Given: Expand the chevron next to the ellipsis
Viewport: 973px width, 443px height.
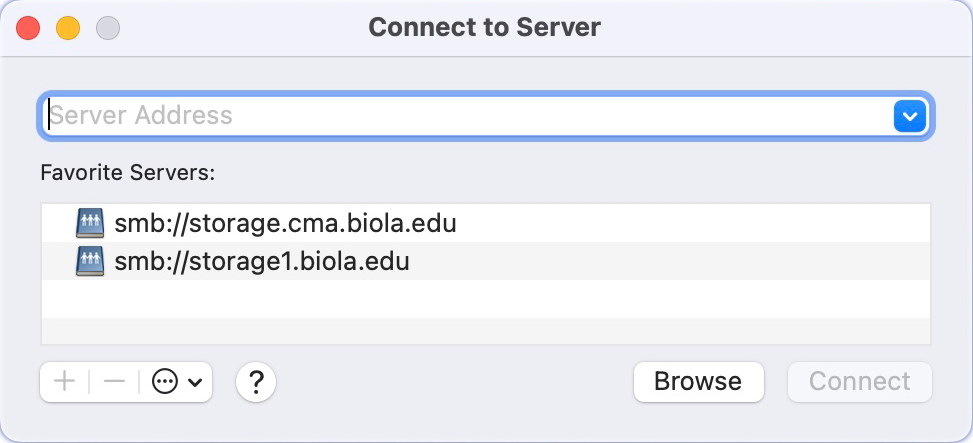Looking at the screenshot, I should point(195,383).
